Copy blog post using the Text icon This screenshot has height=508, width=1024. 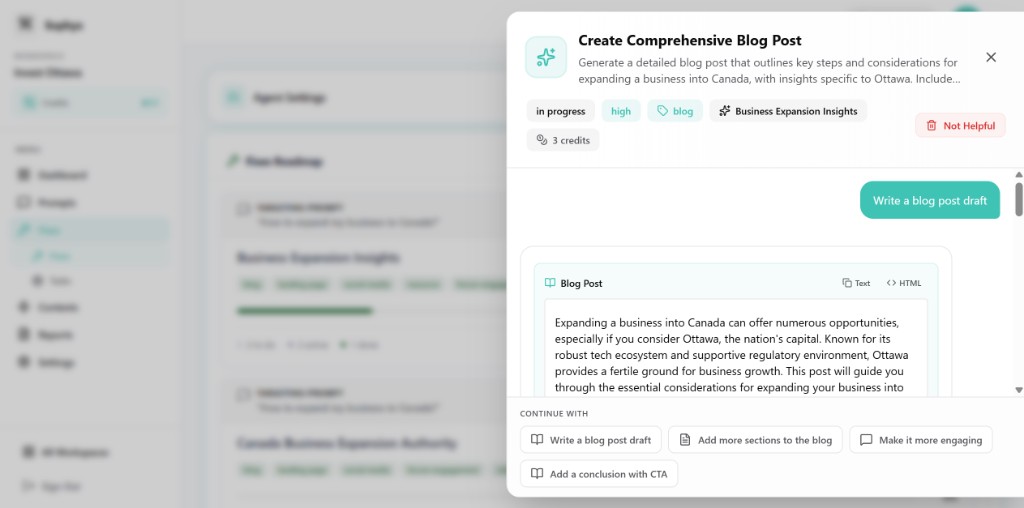(x=856, y=283)
